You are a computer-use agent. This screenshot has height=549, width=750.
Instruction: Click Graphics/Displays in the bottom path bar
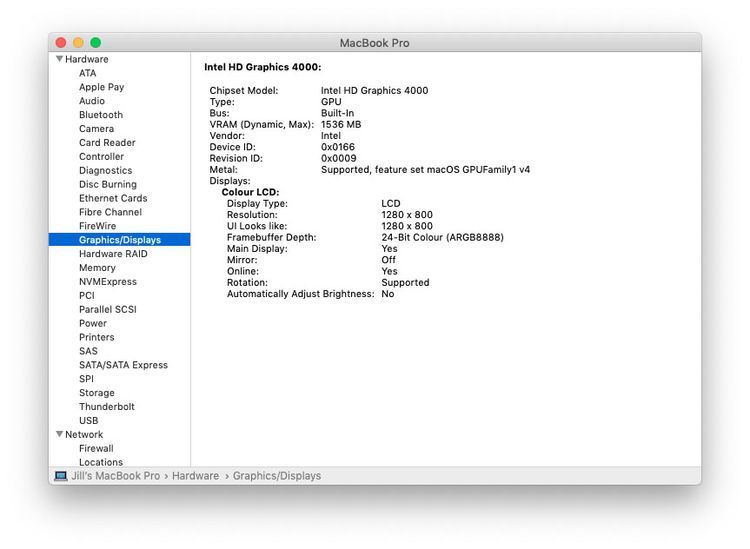click(277, 476)
